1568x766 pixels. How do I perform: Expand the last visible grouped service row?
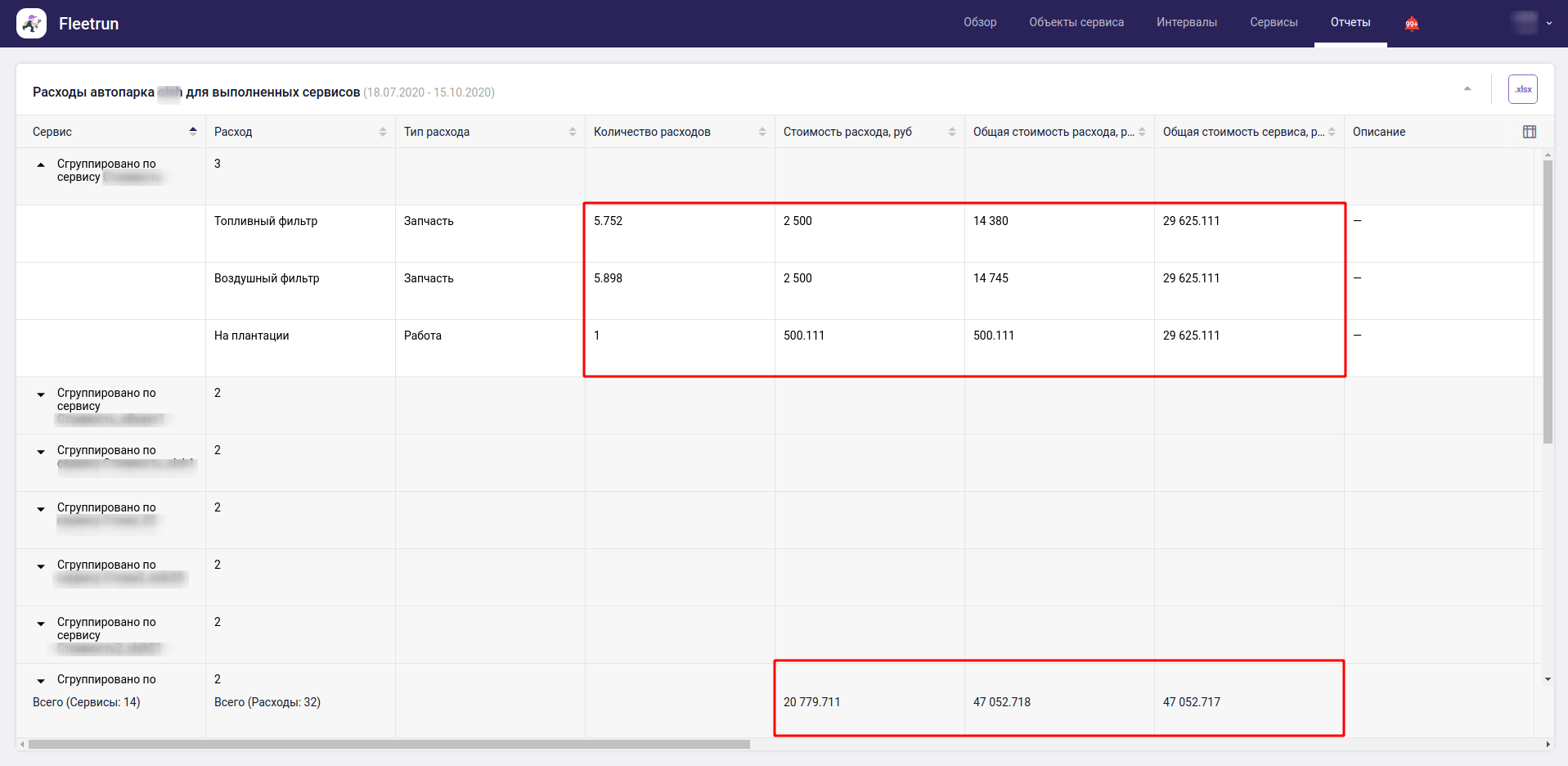(x=41, y=681)
